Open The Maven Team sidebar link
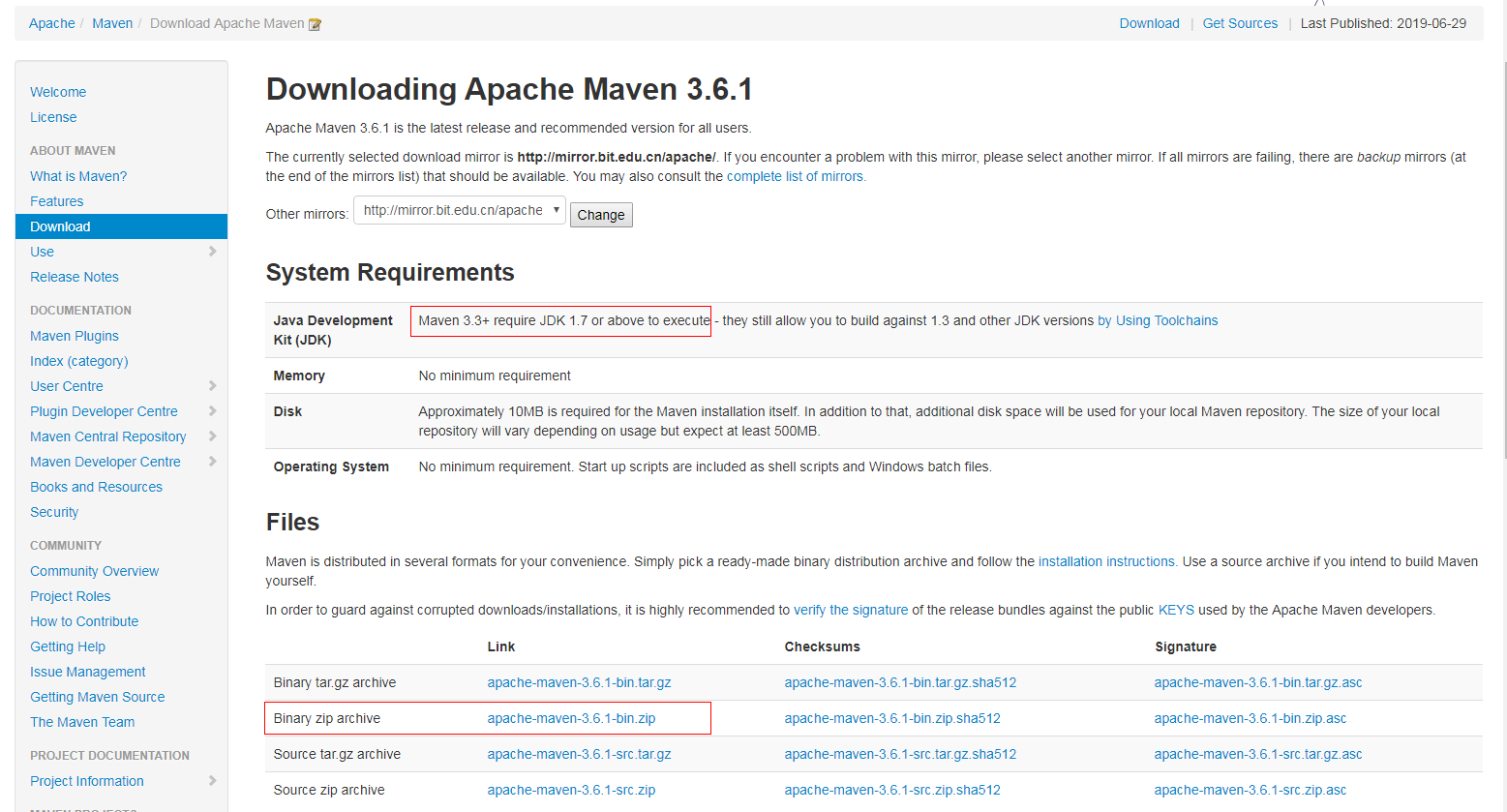The height and width of the screenshot is (812, 1507). click(x=82, y=722)
